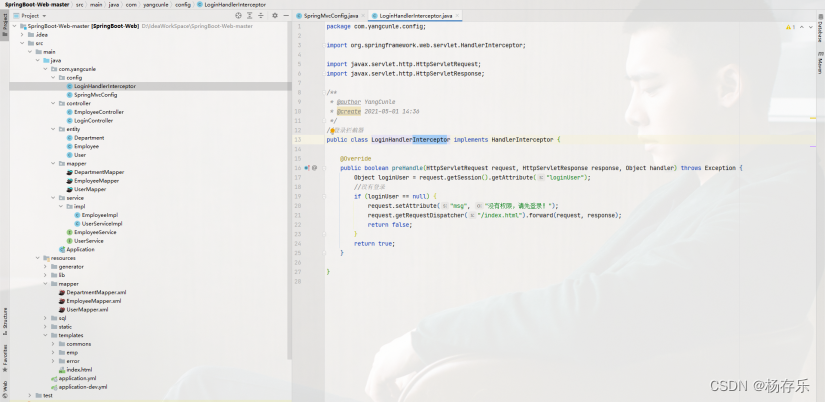This screenshot has width=825, height=402.
Task: Click the Collapse All icon in Project panel
Action: (260, 16)
